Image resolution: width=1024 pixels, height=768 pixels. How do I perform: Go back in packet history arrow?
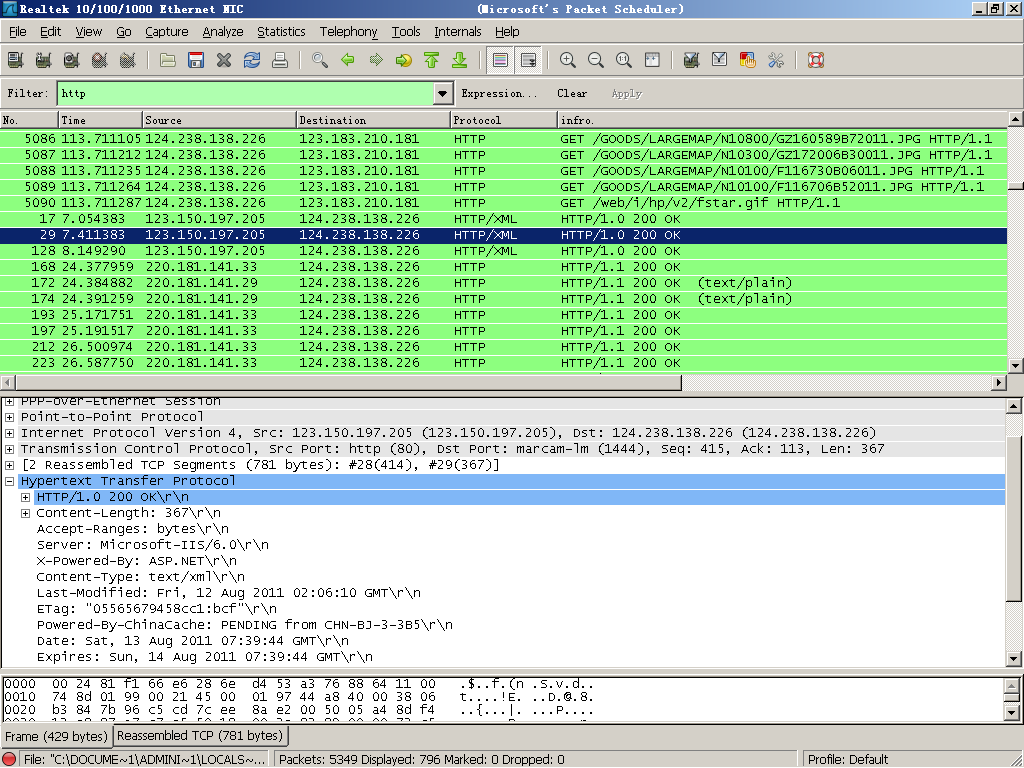tap(348, 60)
